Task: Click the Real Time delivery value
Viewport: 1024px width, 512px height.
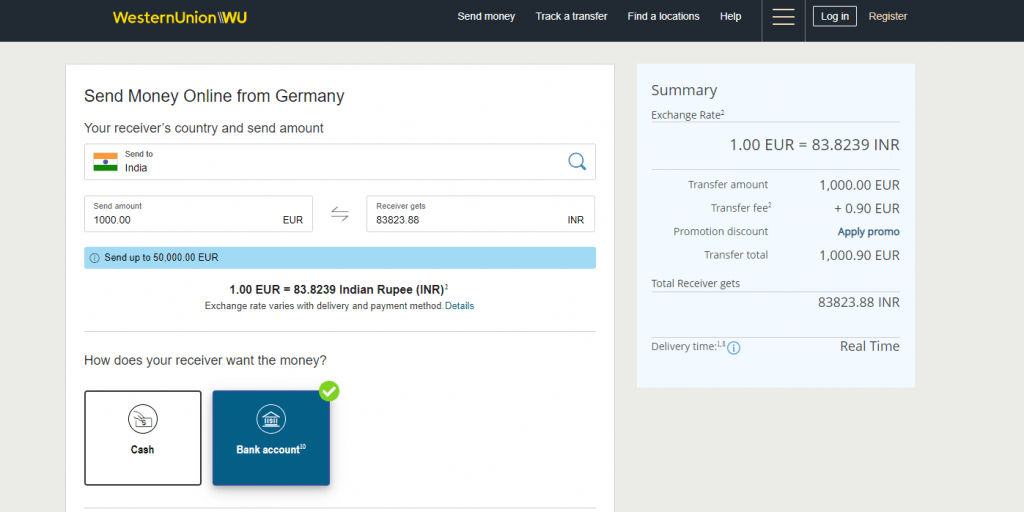Action: 870,346
